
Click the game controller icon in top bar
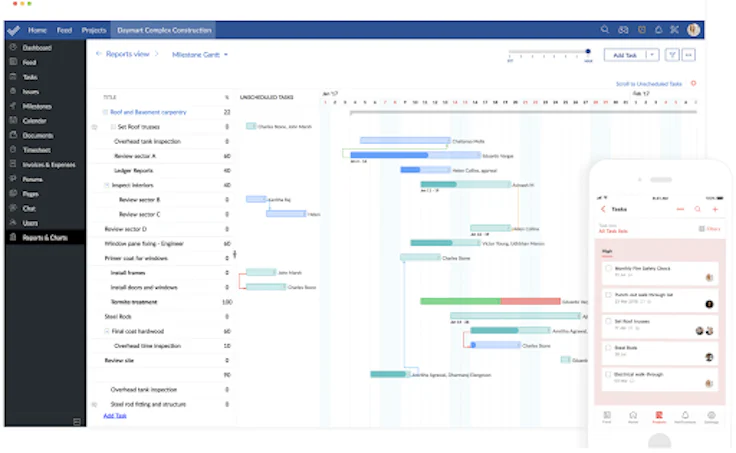click(623, 30)
